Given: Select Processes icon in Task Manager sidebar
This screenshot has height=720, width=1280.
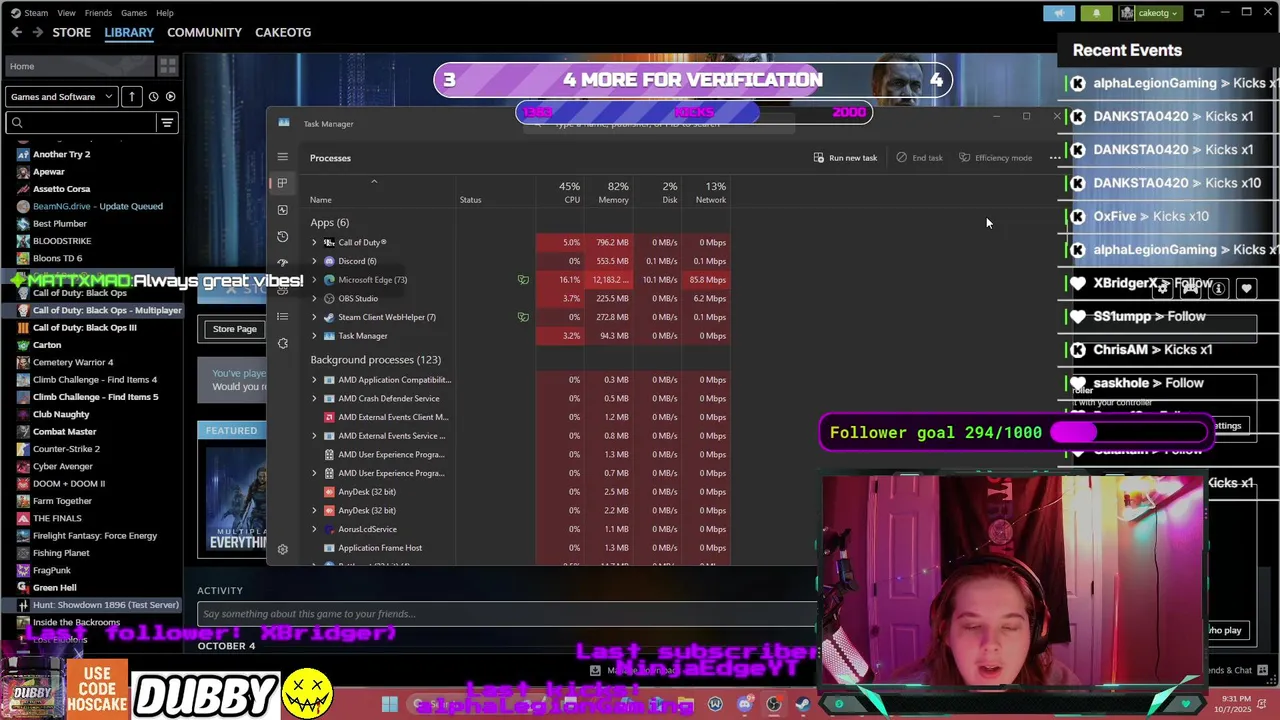Looking at the screenshot, I should point(283,183).
